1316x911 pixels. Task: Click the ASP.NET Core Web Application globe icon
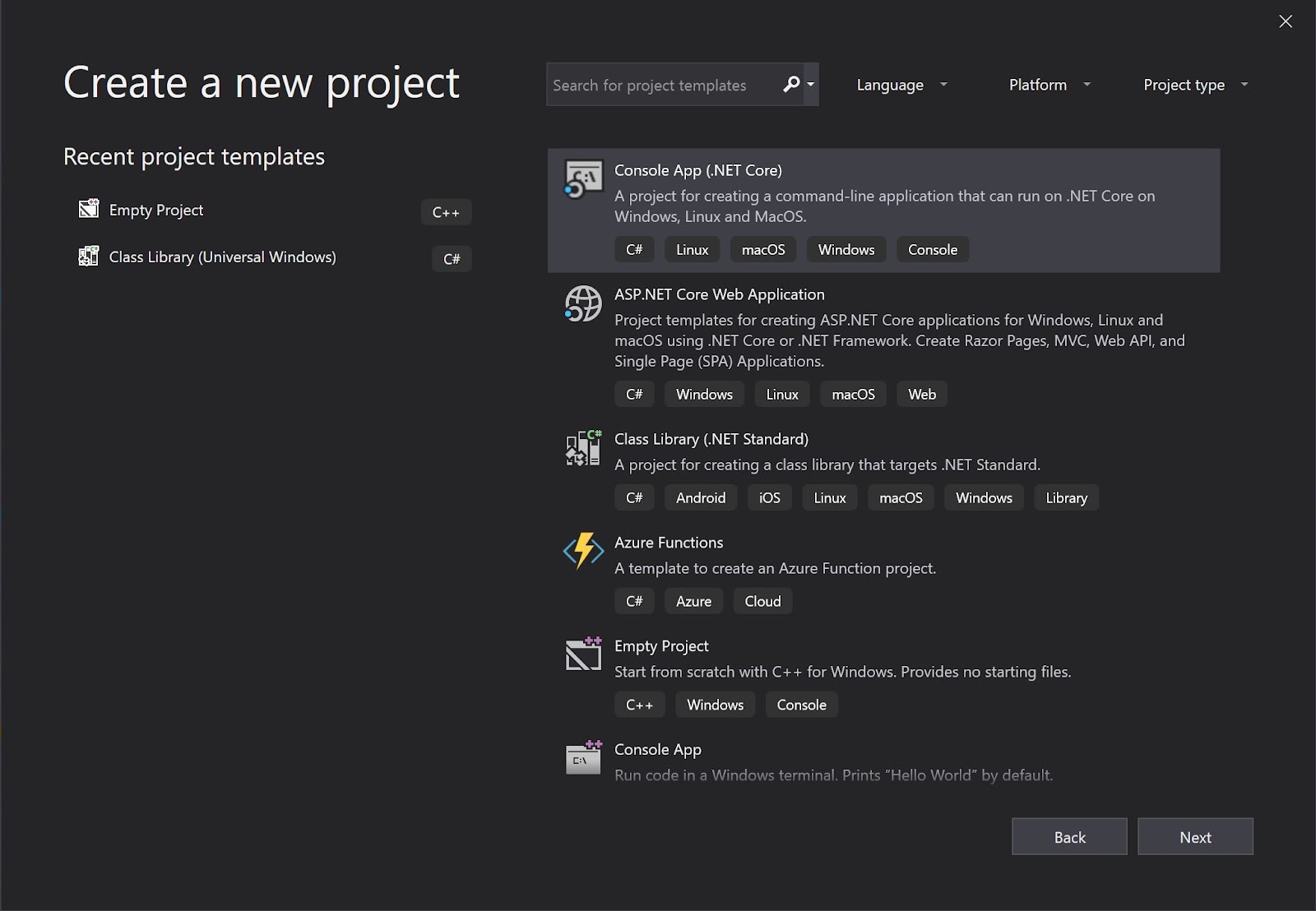[x=583, y=303]
